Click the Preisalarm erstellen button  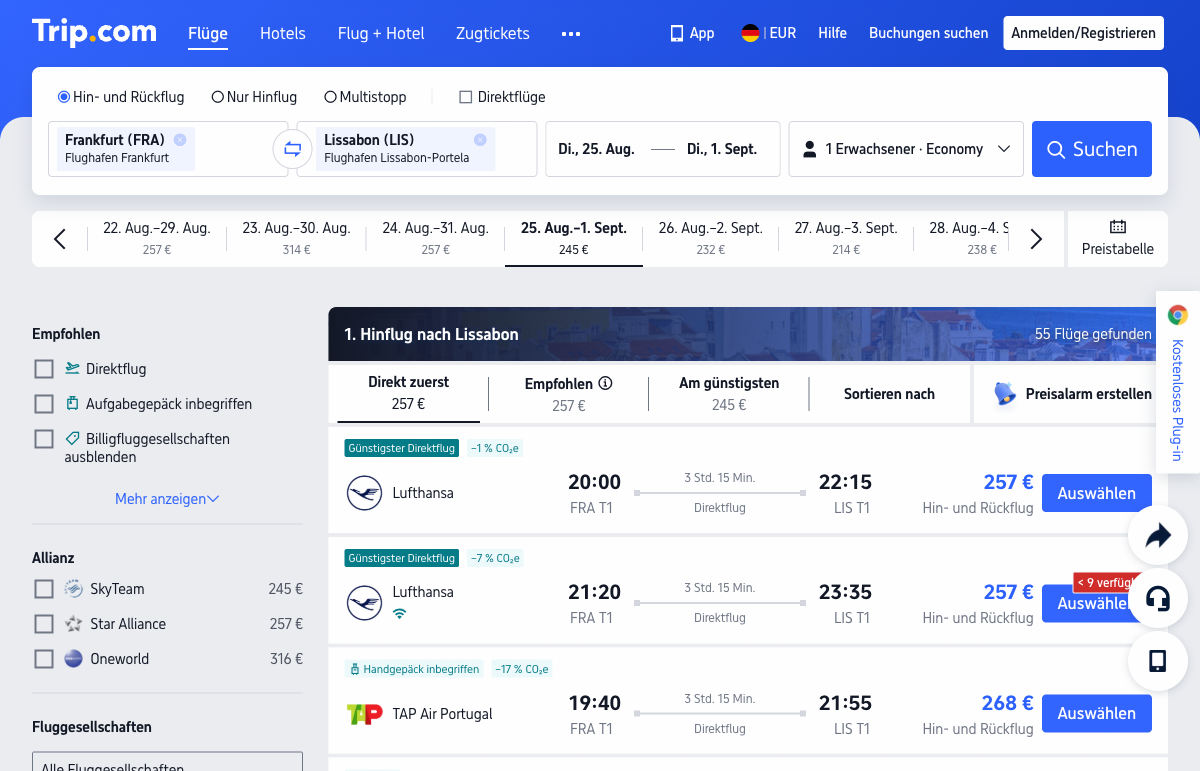[x=1071, y=394]
